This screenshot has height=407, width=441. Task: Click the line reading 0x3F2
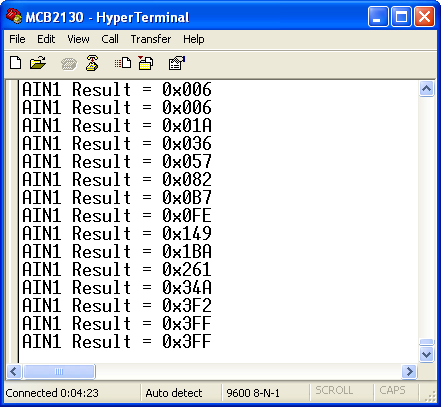tap(117, 306)
